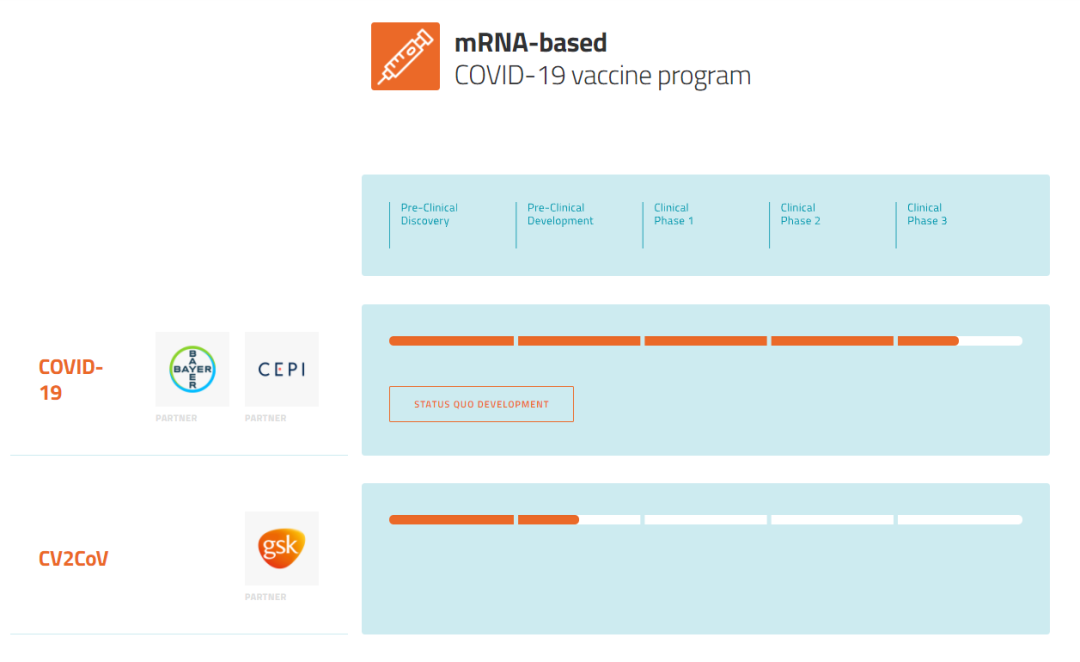1080x662 pixels.
Task: Click the Clinical Phase 1 header
Action: point(674,214)
